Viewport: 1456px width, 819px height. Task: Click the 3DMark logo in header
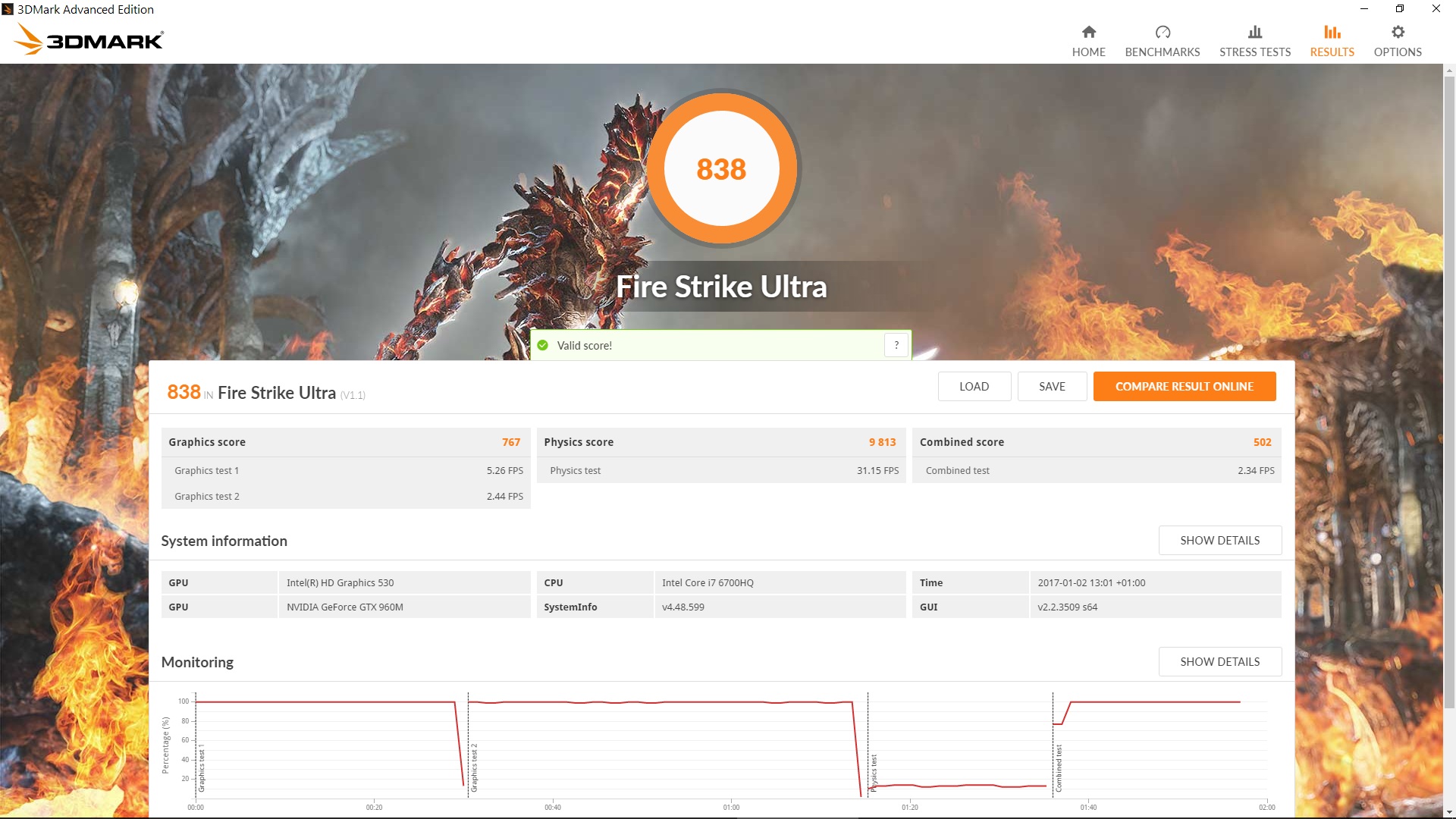point(89,39)
